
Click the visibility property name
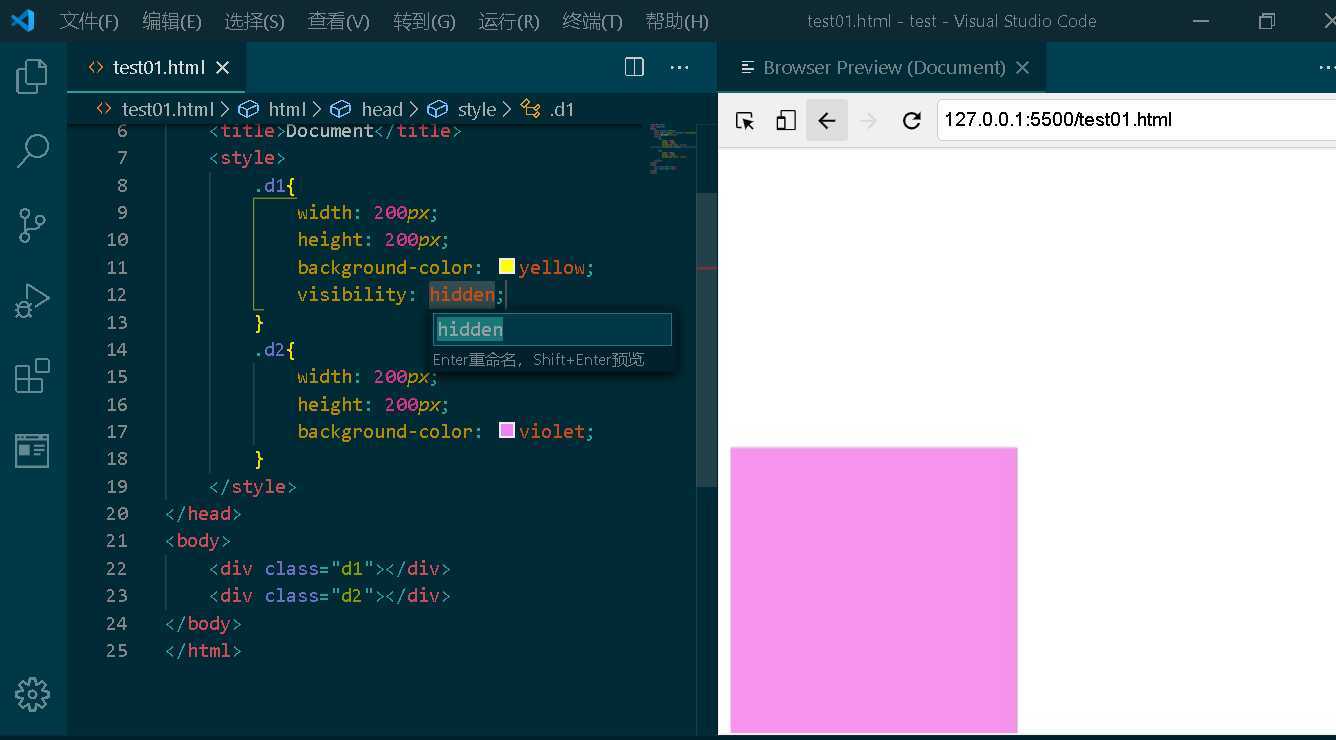pos(351,294)
